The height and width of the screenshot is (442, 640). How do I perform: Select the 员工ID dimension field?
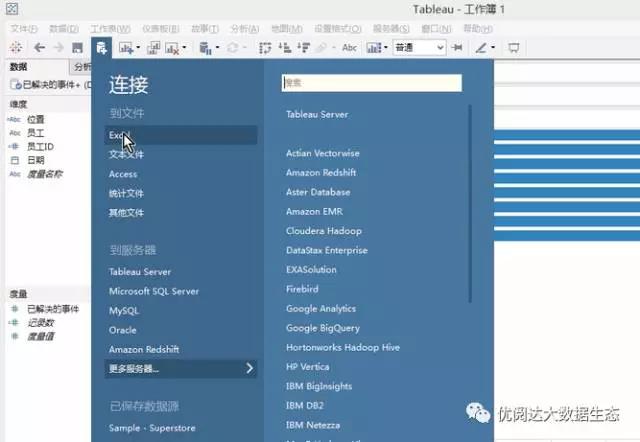40,147
